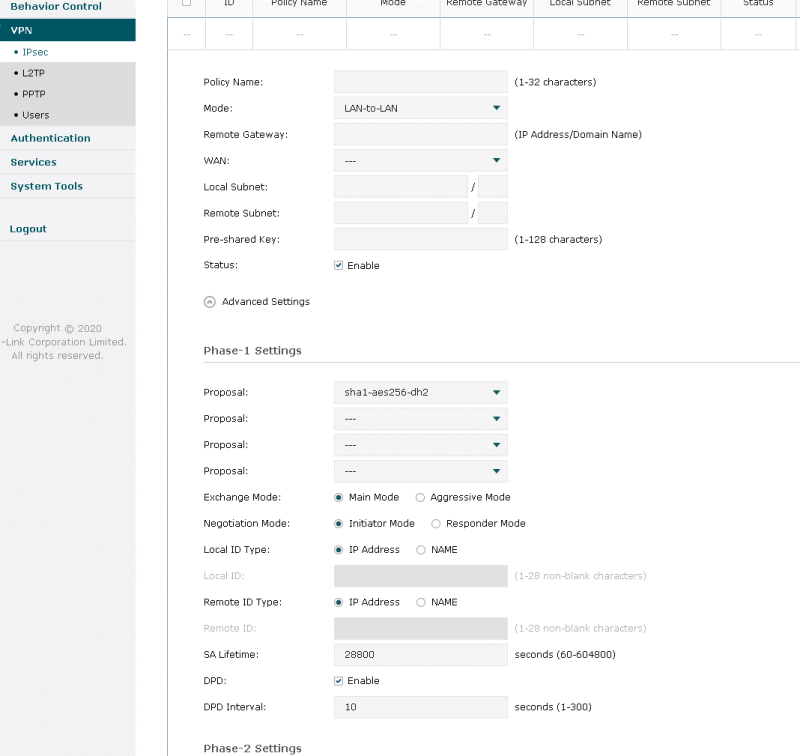Open the third Phase-1 Proposal dropdown
800x756 pixels.
420,445
